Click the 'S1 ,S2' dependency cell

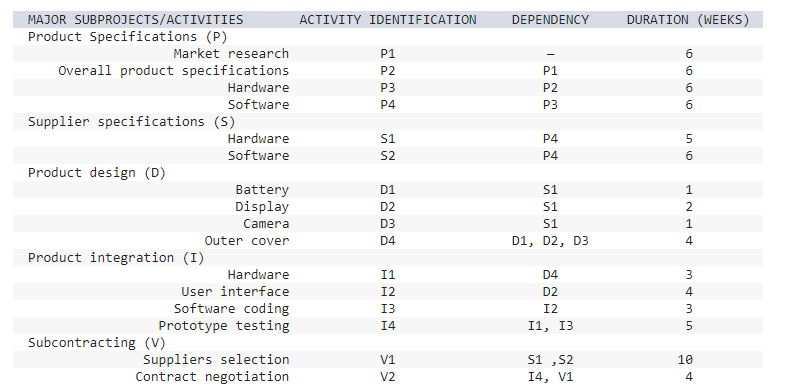[x=550, y=360]
